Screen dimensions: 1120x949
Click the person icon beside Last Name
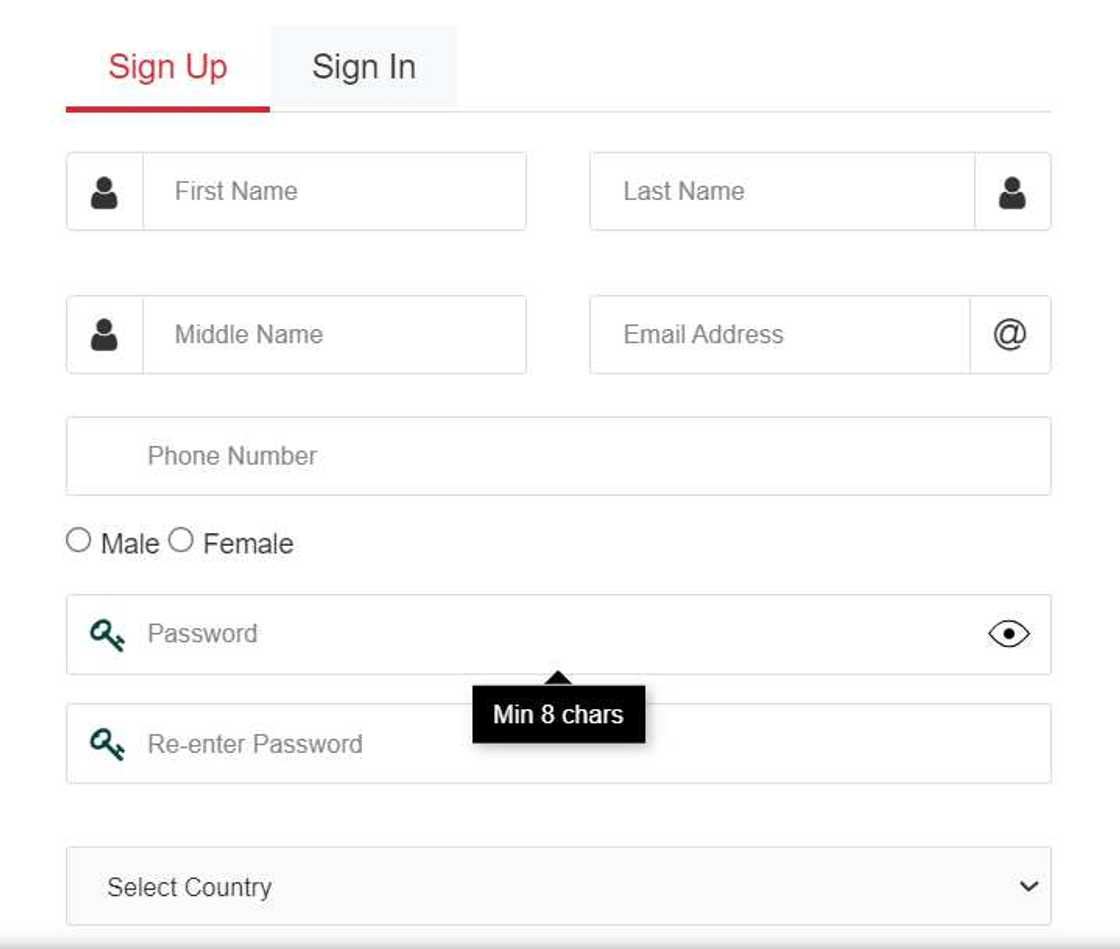click(1012, 192)
